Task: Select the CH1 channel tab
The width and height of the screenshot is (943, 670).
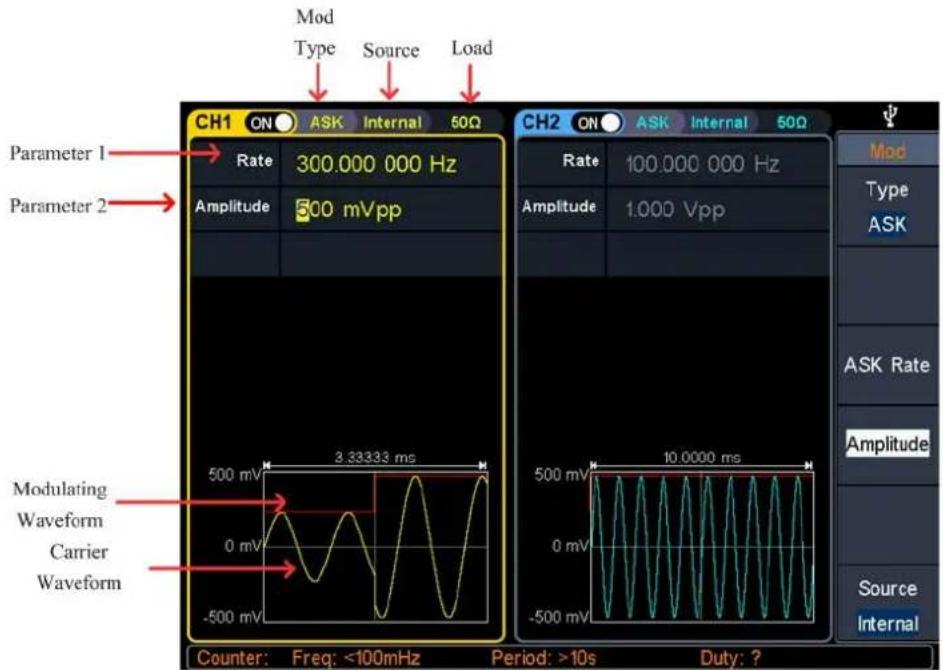Action: pos(213,122)
